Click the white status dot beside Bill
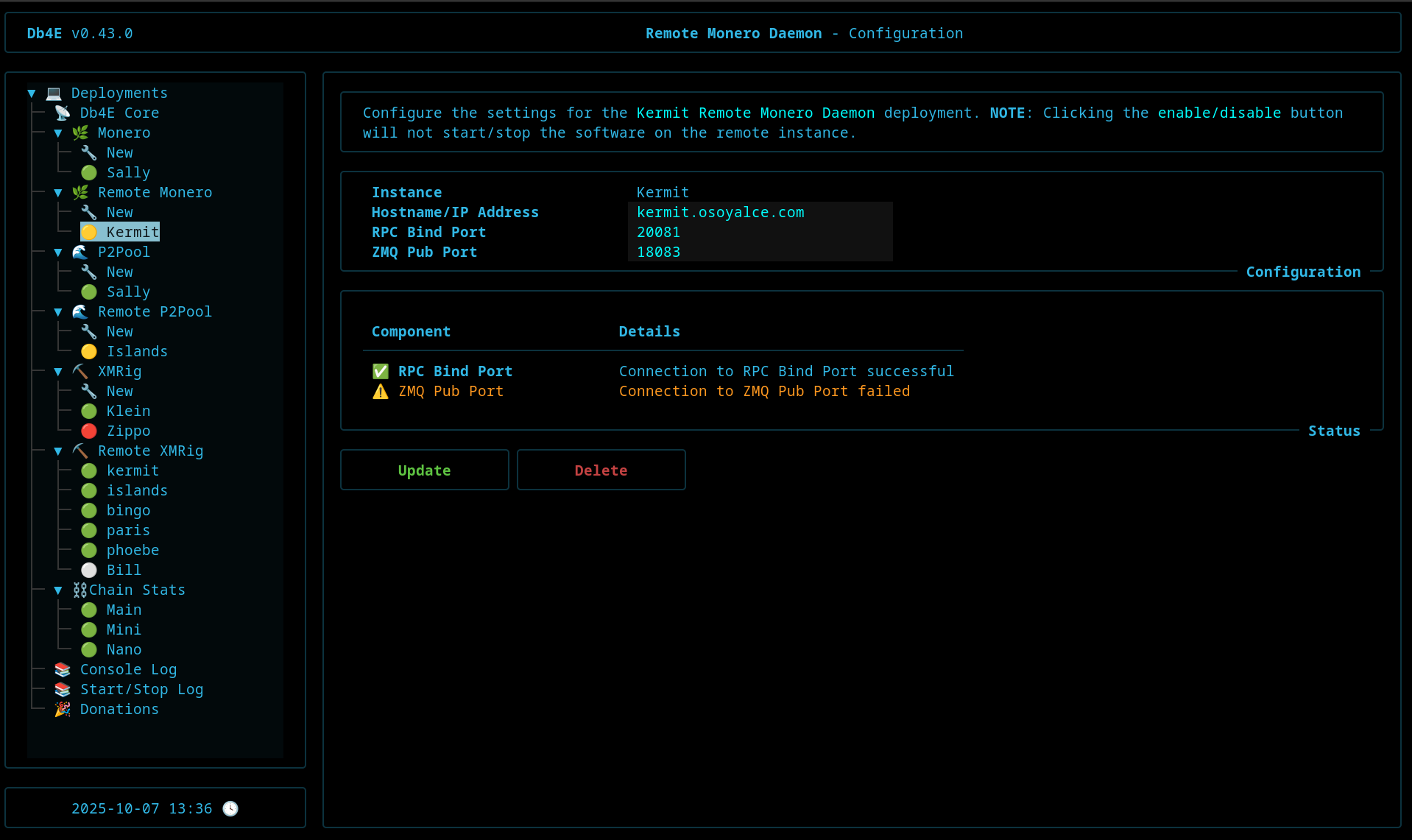The width and height of the screenshot is (1412, 840). 89,570
